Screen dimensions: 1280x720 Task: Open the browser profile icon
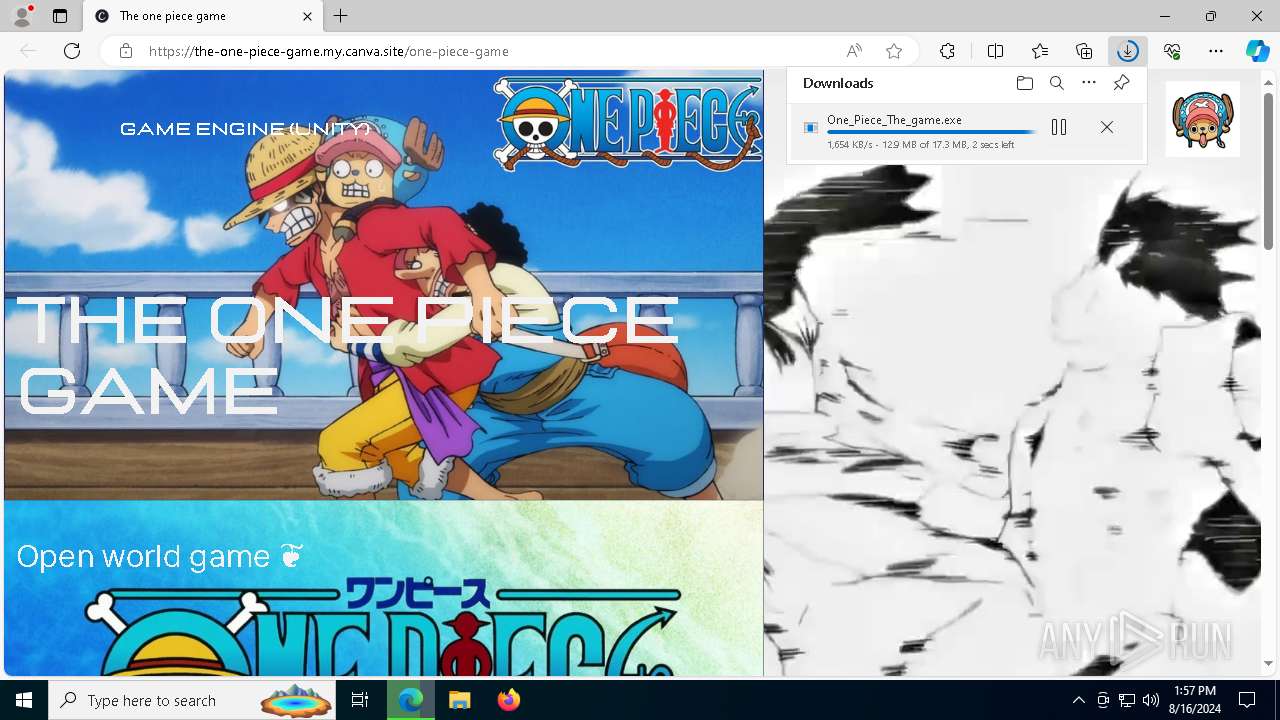pyautogui.click(x=21, y=16)
